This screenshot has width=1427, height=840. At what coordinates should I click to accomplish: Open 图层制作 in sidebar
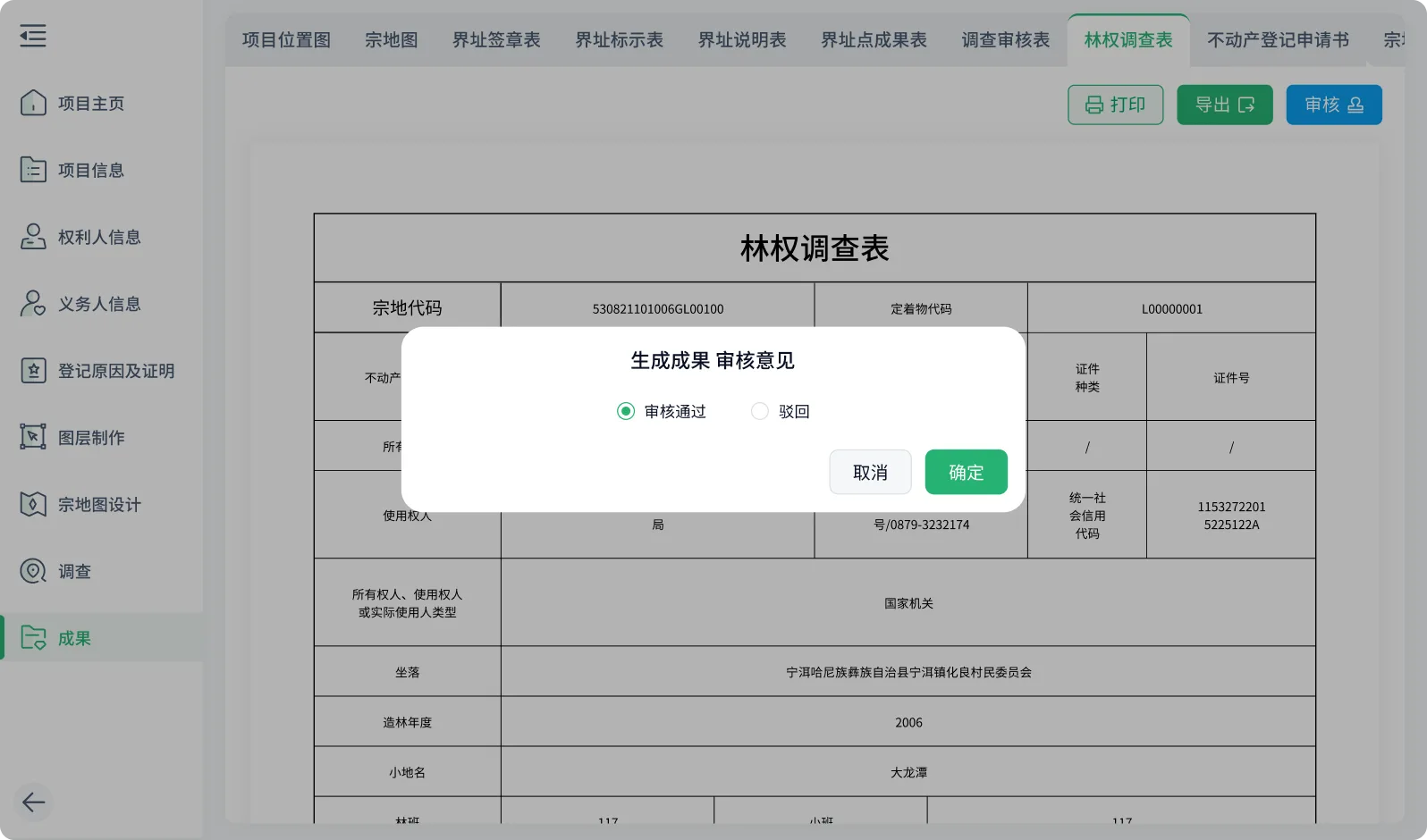click(102, 437)
